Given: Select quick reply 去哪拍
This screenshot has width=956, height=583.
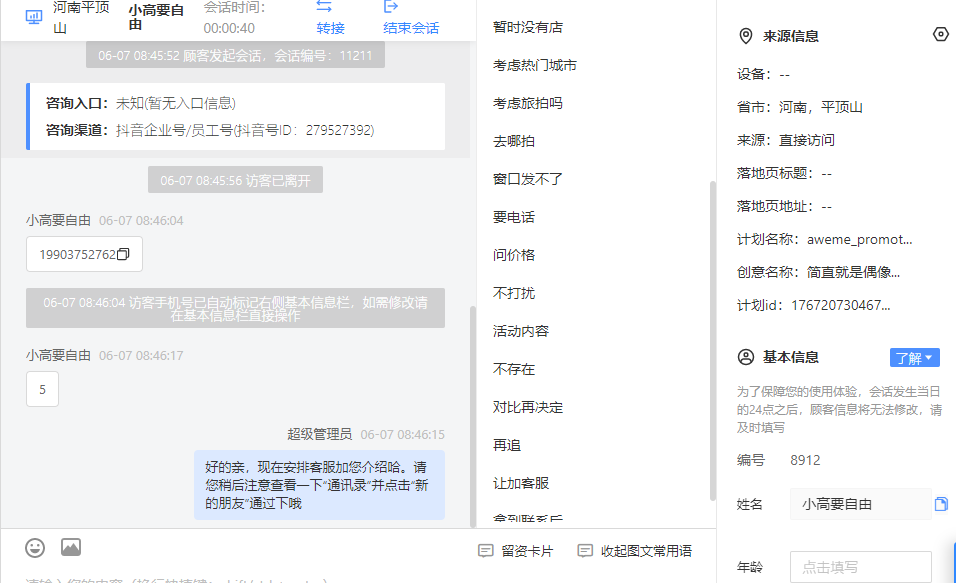Looking at the screenshot, I should tap(514, 141).
